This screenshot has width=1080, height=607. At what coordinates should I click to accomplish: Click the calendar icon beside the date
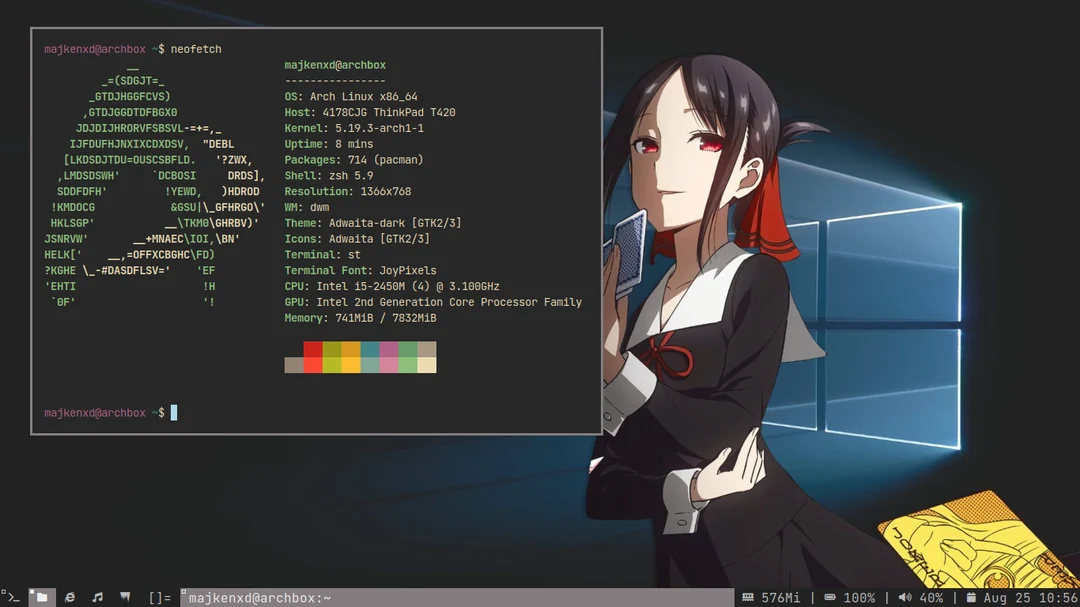[972, 597]
